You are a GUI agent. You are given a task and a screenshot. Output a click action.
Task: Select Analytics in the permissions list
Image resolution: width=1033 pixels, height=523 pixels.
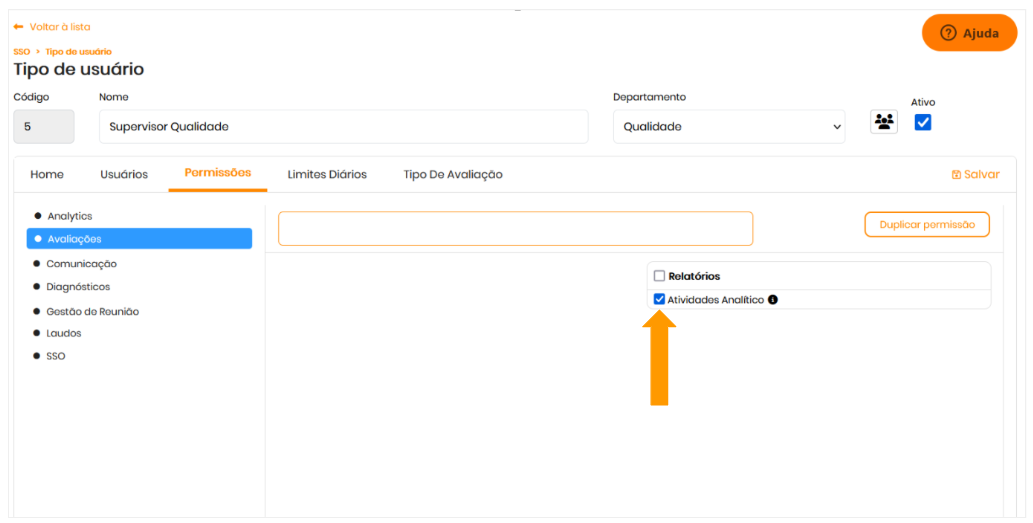pos(69,216)
